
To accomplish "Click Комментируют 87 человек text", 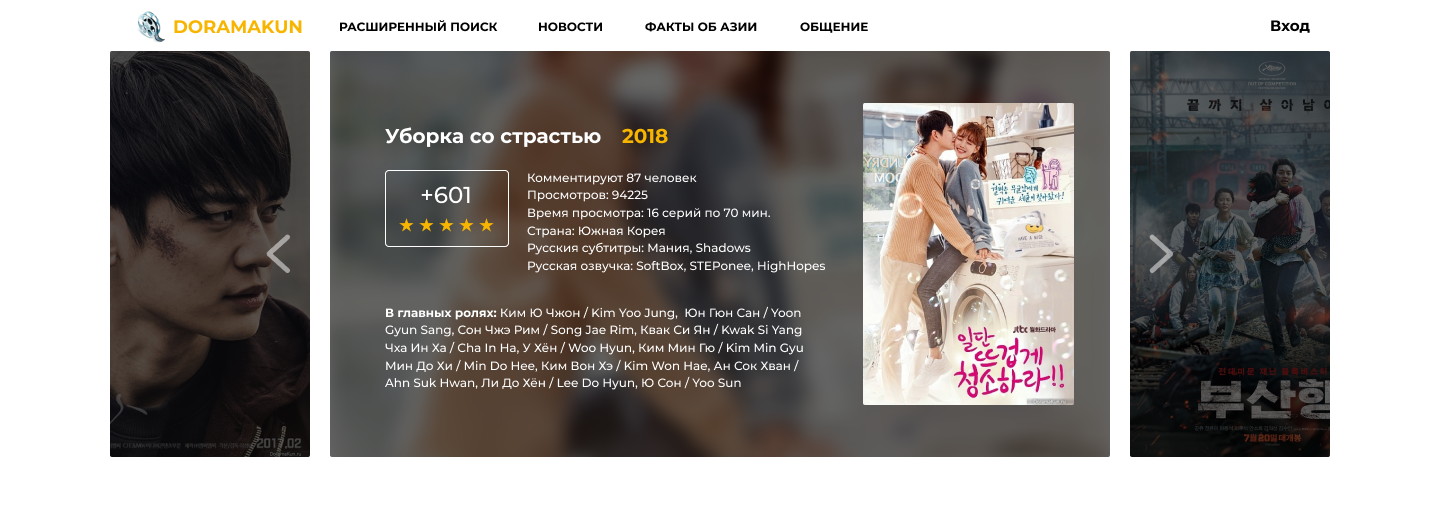I will [612, 178].
